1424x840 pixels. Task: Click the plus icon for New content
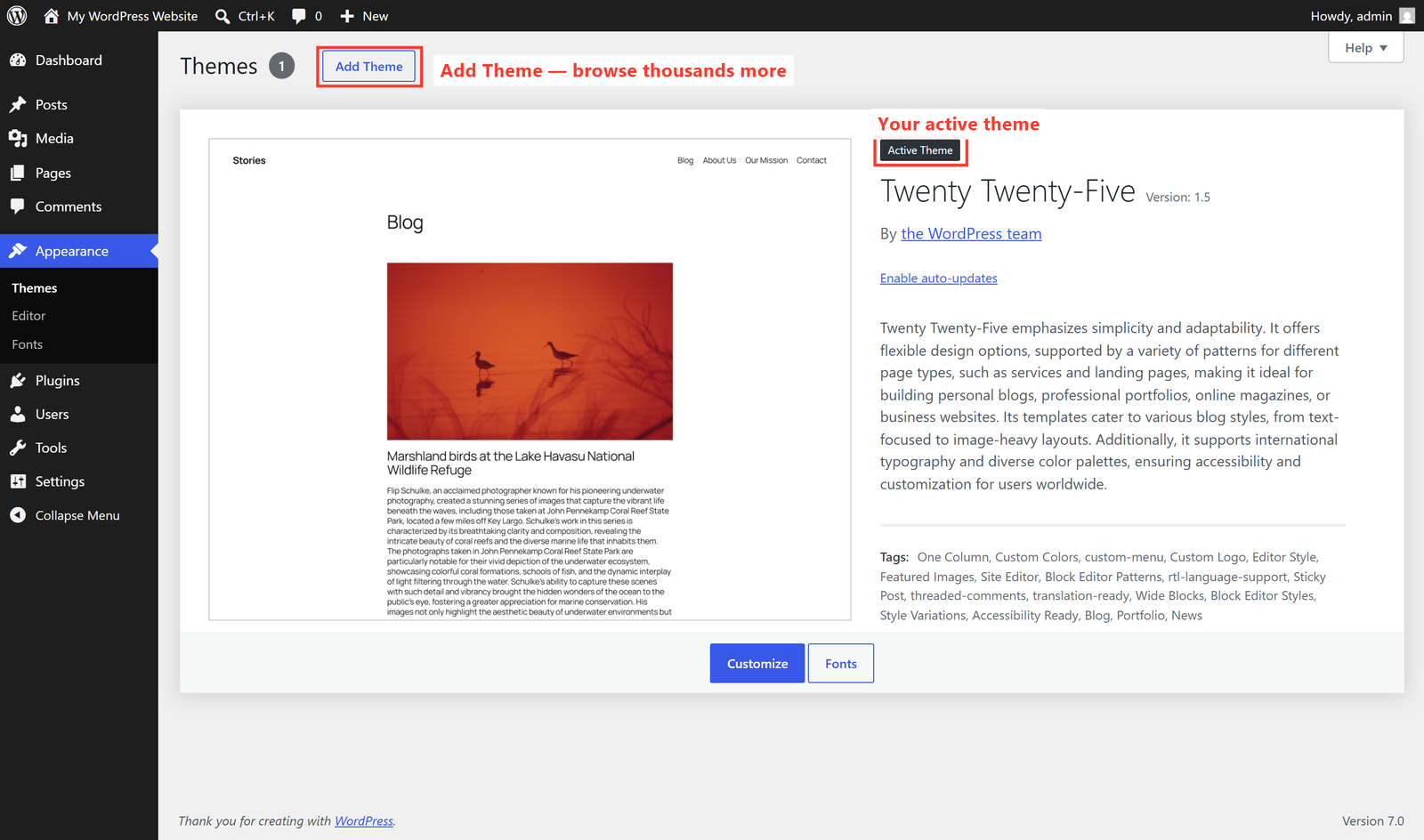tap(347, 16)
